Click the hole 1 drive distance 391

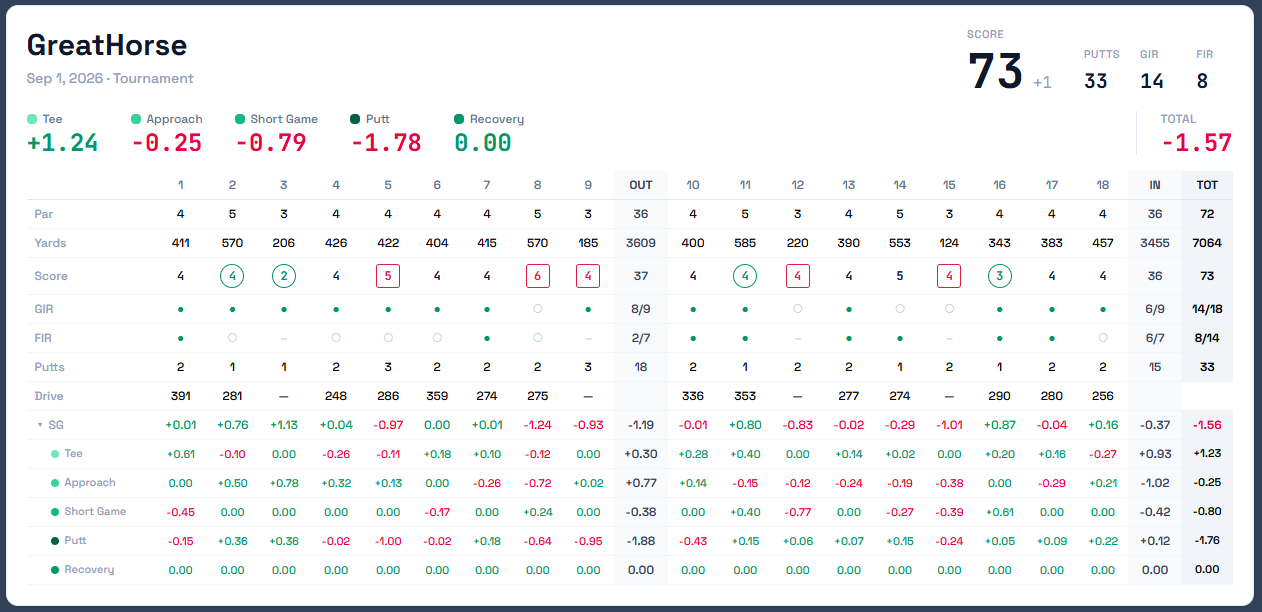coord(180,396)
